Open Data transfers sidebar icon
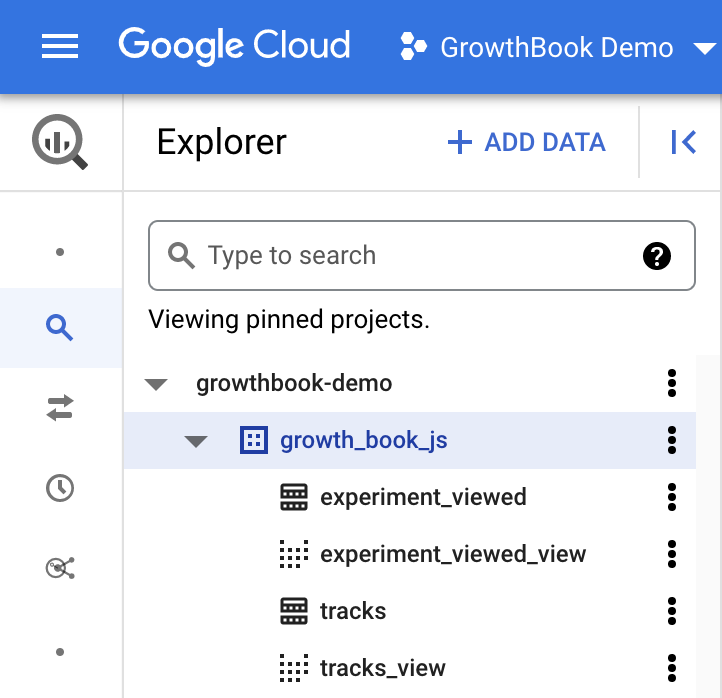This screenshot has width=722, height=698. (x=60, y=408)
